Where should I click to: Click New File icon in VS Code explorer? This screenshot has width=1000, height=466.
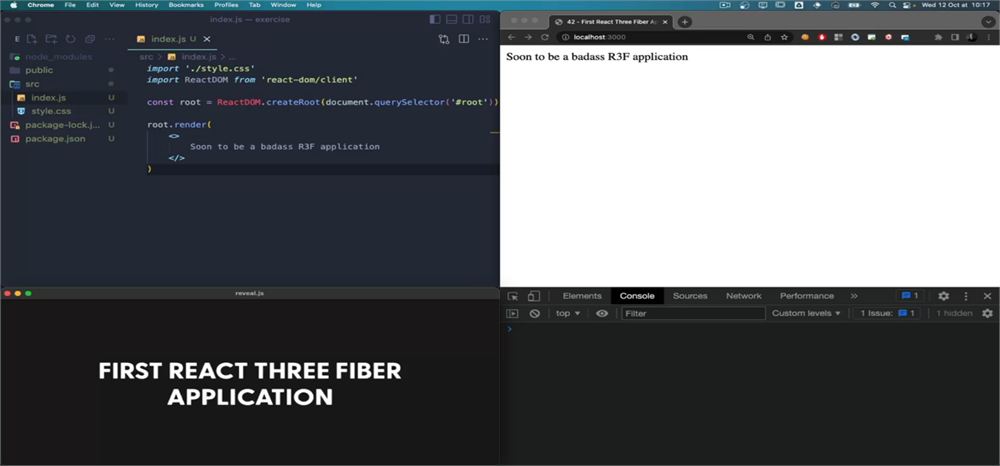pyautogui.click(x=33, y=39)
